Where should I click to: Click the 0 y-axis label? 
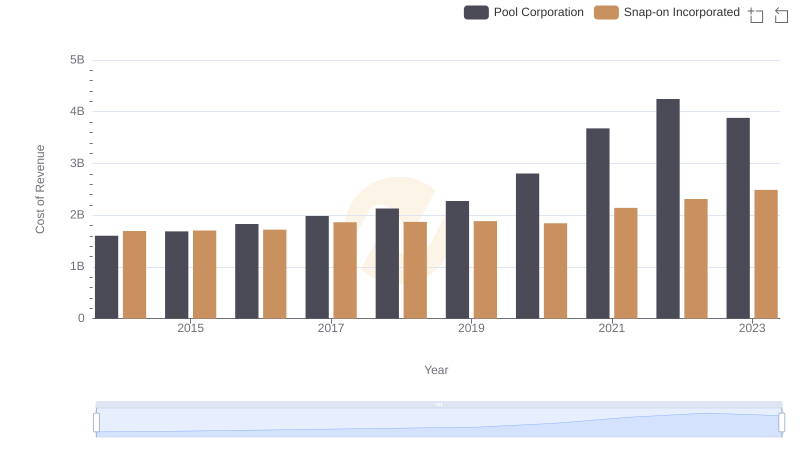(x=81, y=318)
